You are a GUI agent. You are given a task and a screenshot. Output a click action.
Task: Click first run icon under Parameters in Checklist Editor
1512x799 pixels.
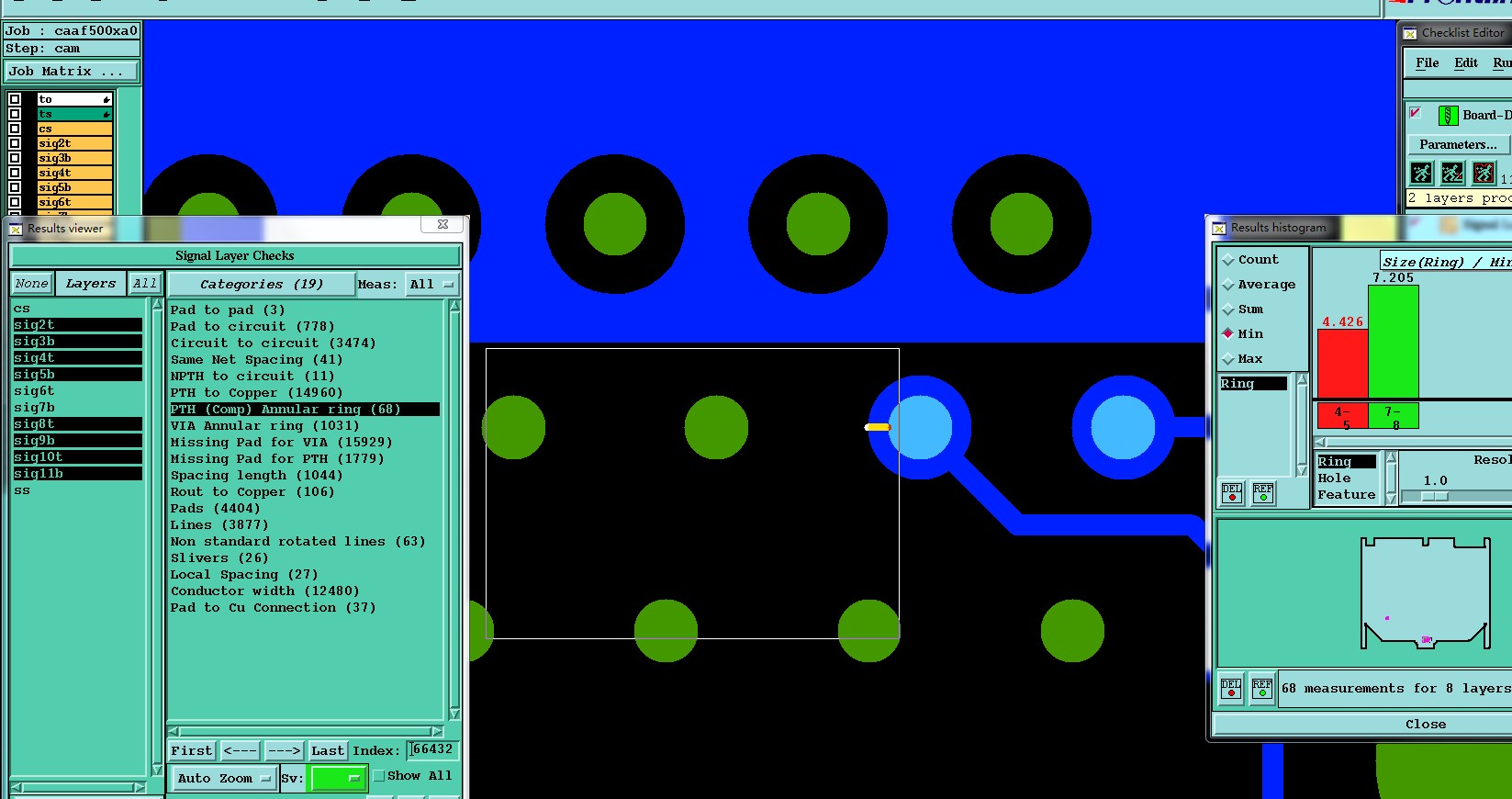[1421, 173]
